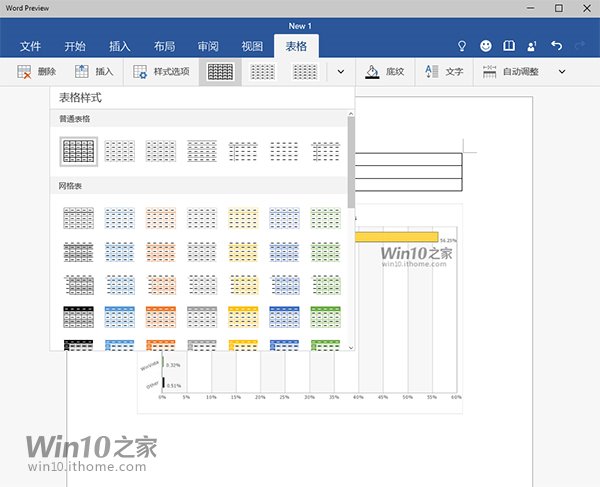The image size is (600, 487).
Task: Select the third table style in the ribbon
Action: [305, 72]
